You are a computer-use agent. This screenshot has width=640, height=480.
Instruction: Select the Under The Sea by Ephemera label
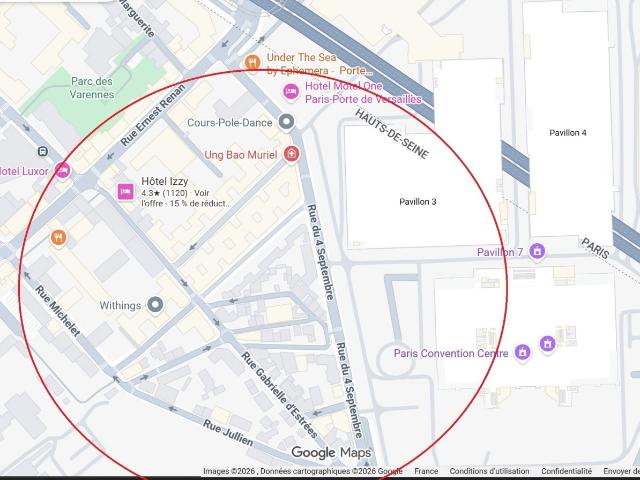tap(319, 64)
